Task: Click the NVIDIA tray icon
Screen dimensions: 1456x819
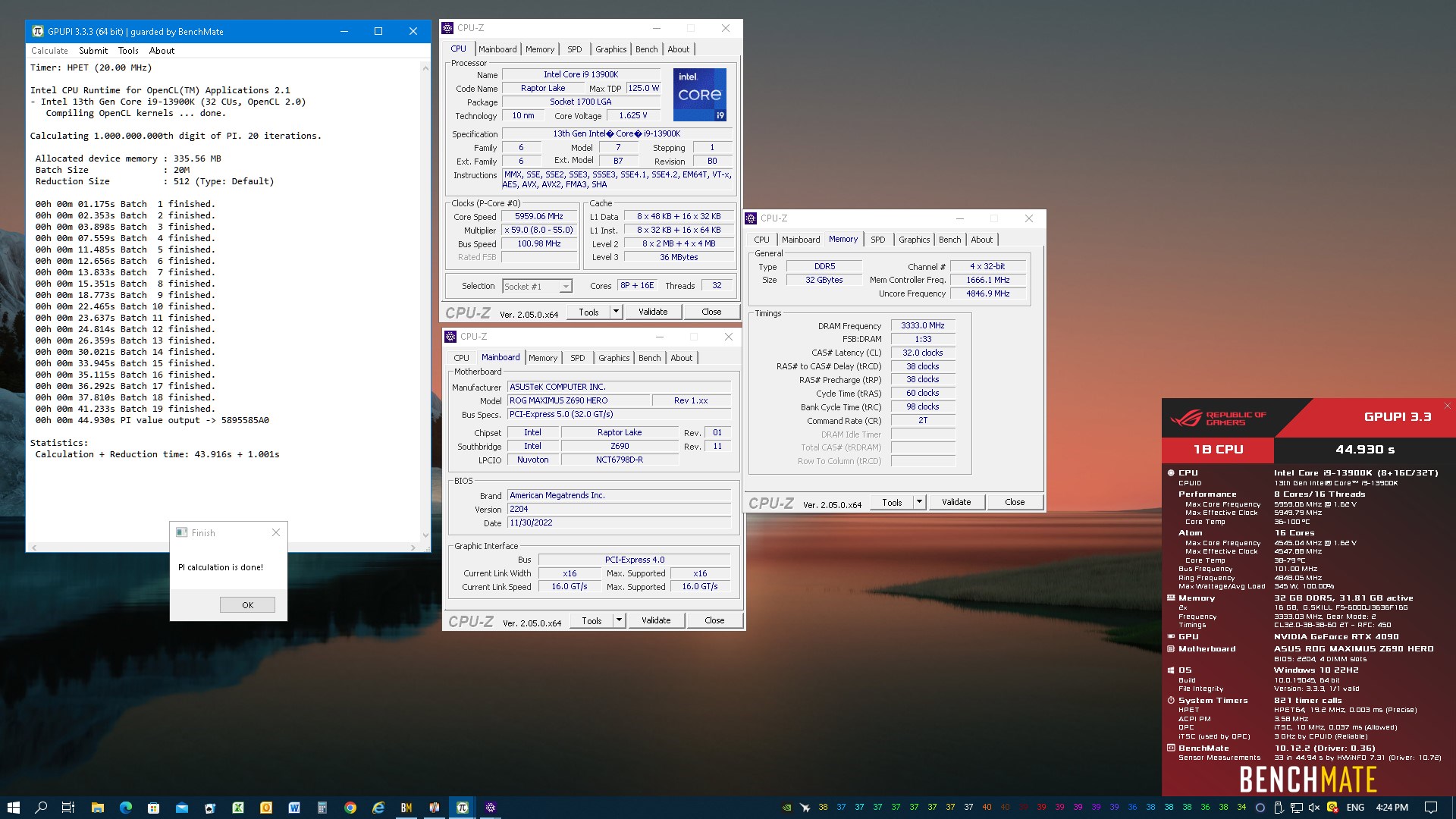Action: tap(787, 808)
